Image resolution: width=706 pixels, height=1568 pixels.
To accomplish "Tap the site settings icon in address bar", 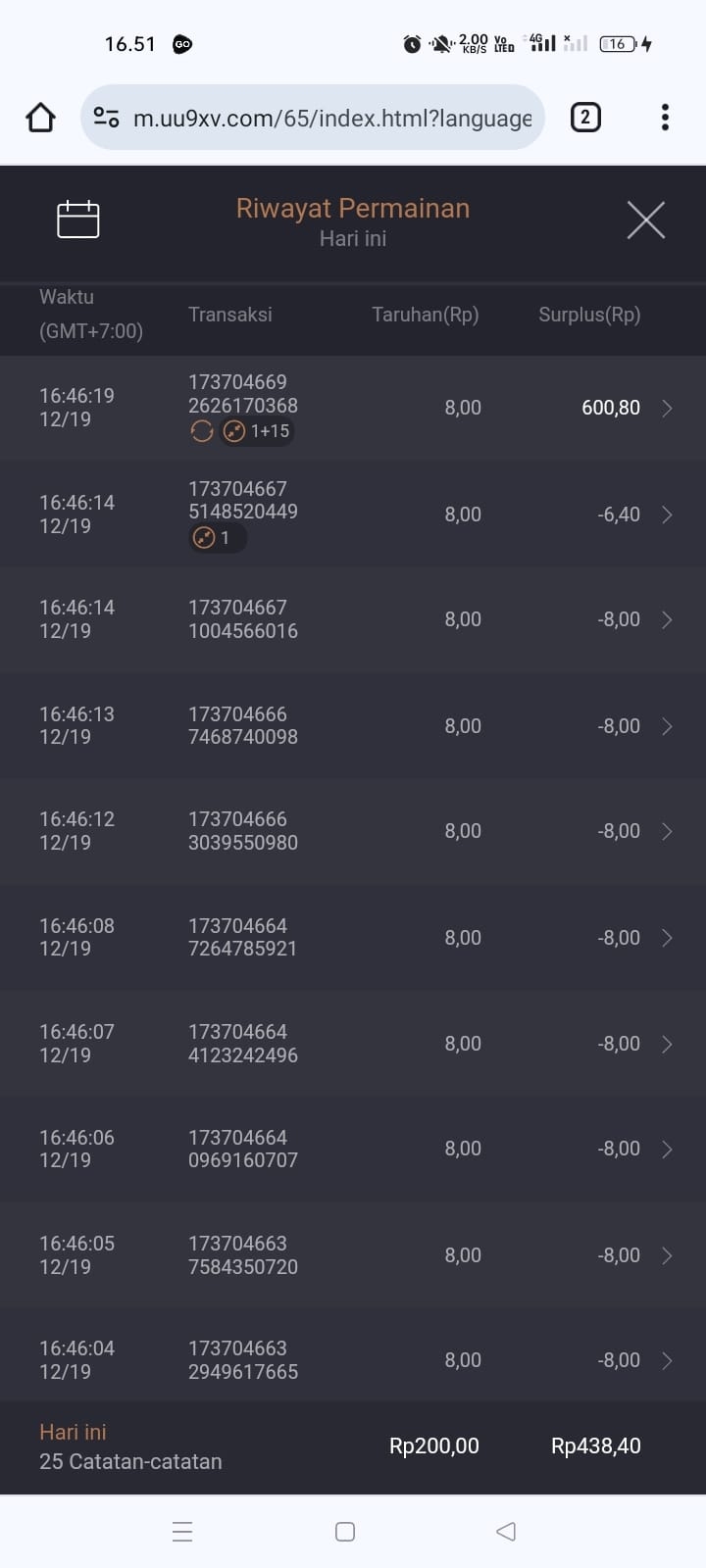I will (106, 118).
